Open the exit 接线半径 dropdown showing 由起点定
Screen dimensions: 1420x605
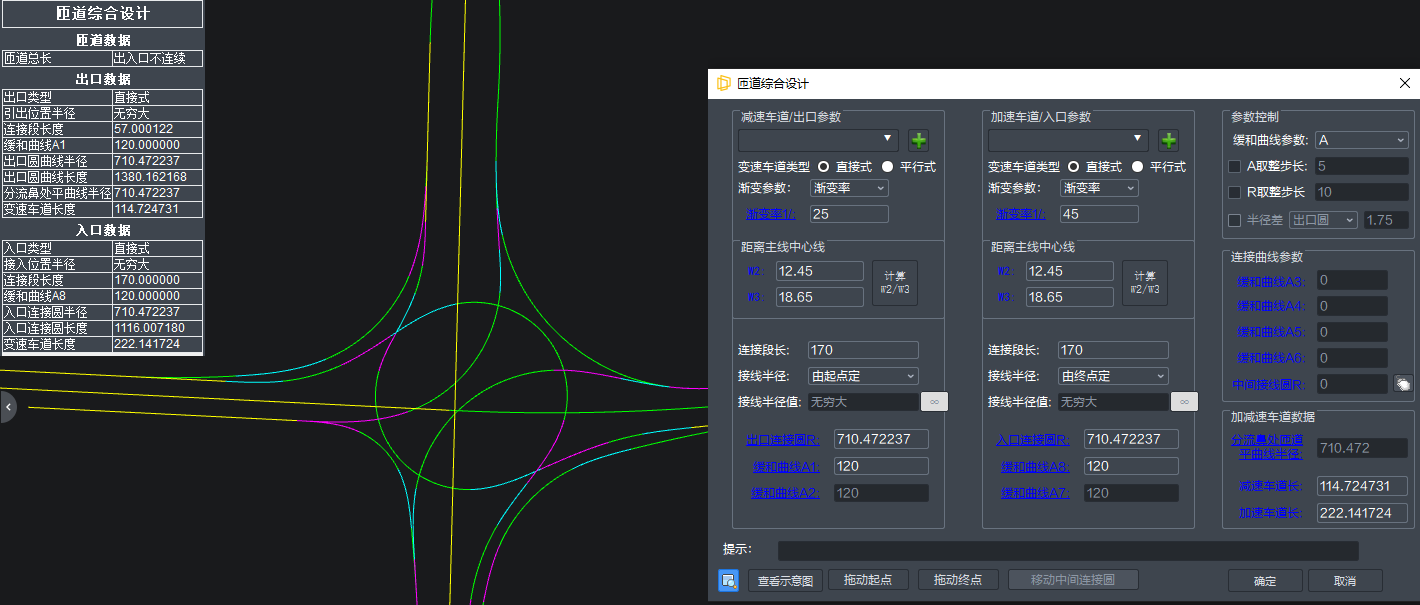point(863,376)
